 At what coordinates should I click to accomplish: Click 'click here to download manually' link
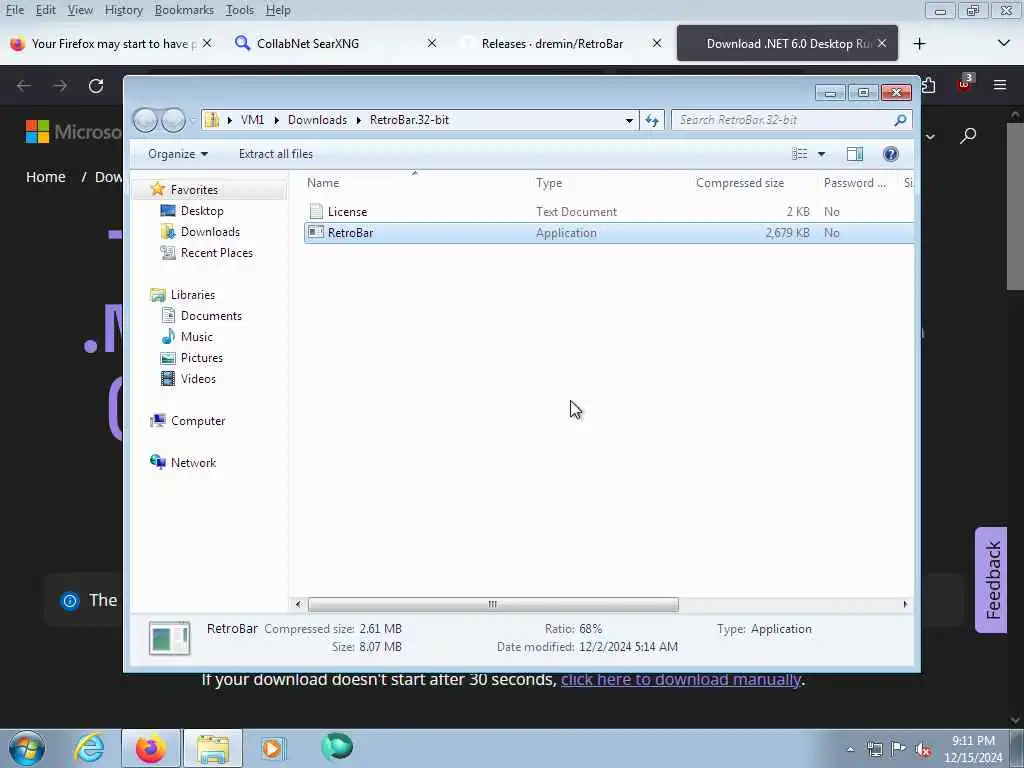(x=680, y=680)
